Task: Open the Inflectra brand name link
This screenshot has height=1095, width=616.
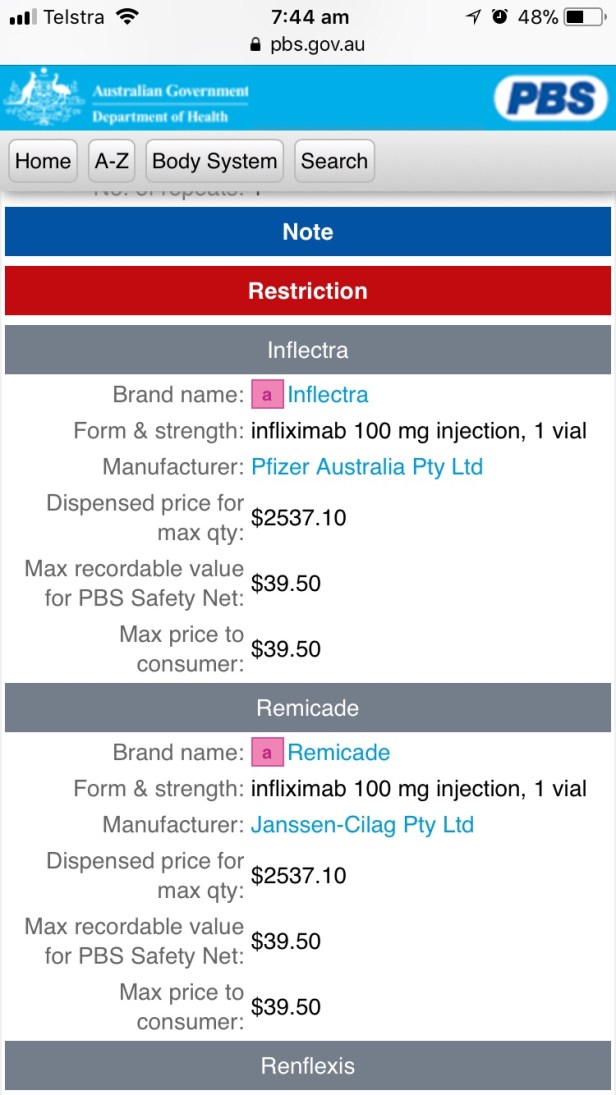Action: coord(328,394)
